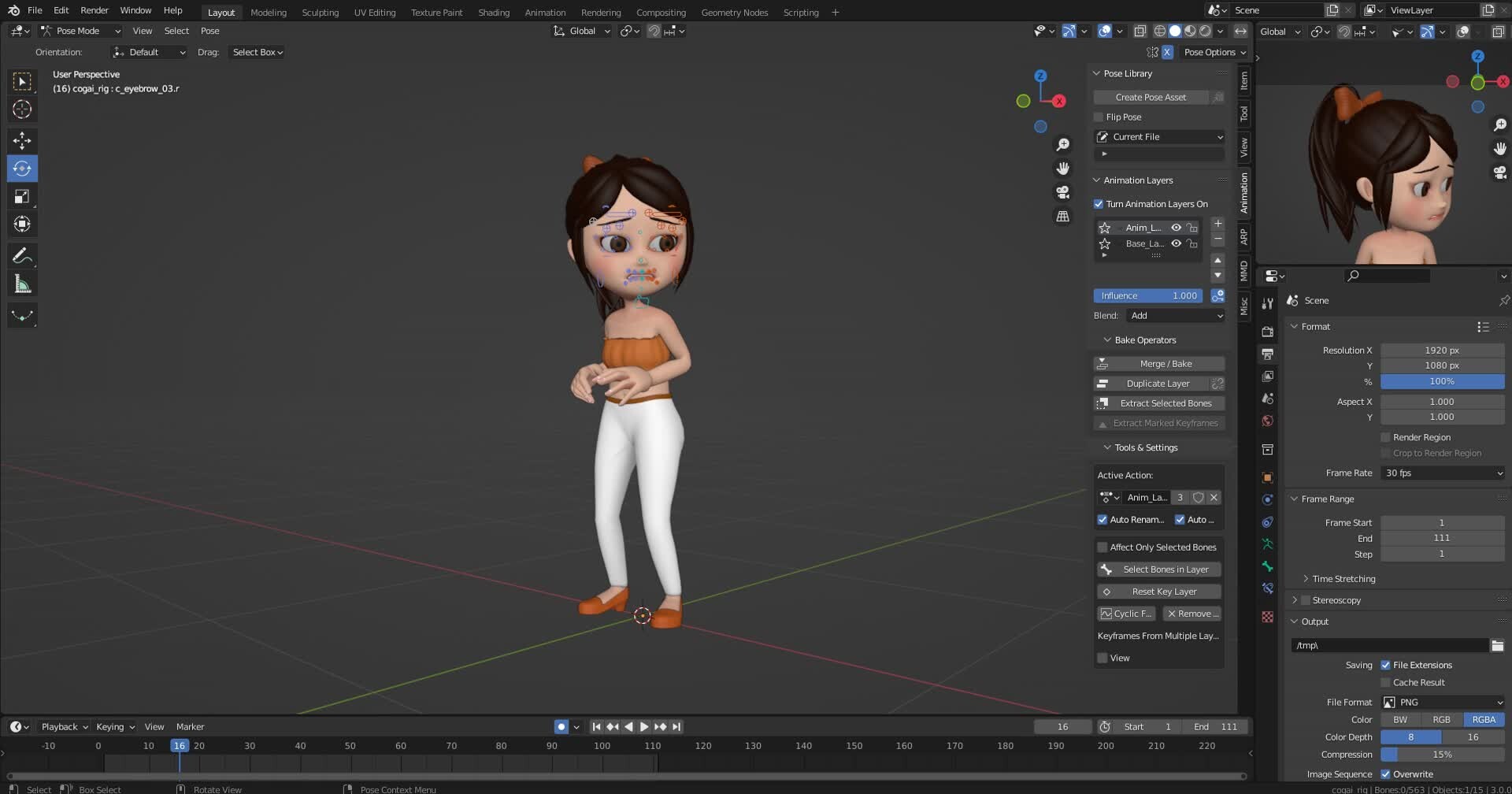Switch to the Shading workspace tab

pos(493,12)
